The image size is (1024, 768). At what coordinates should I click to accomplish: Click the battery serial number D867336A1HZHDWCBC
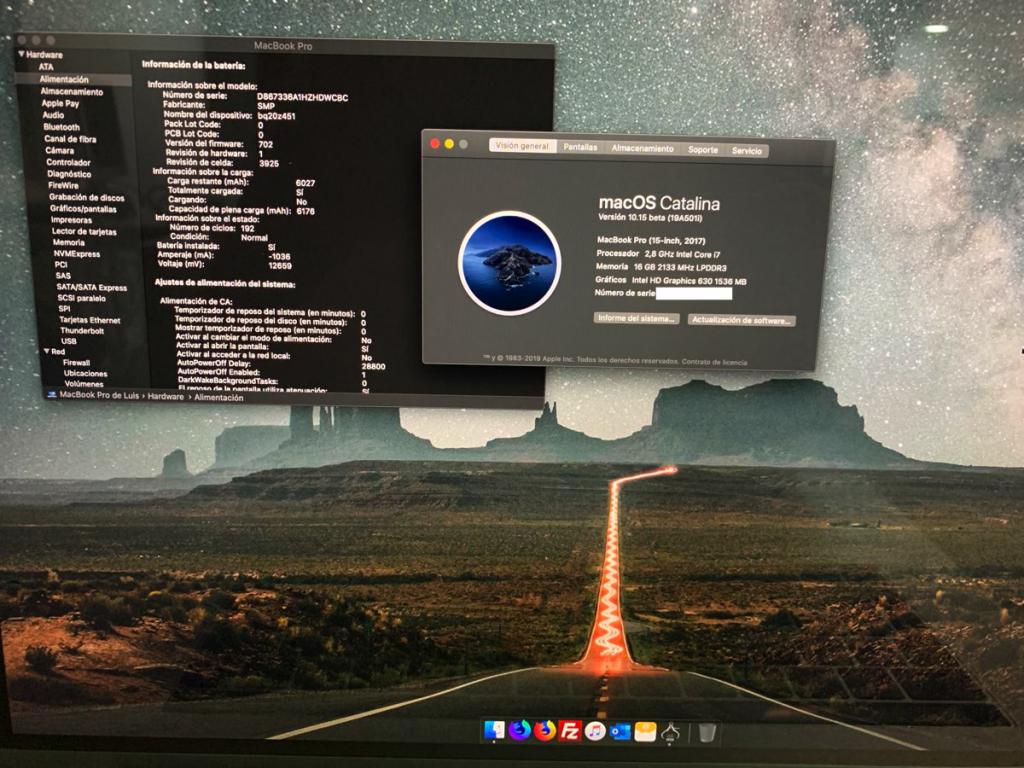pos(302,97)
